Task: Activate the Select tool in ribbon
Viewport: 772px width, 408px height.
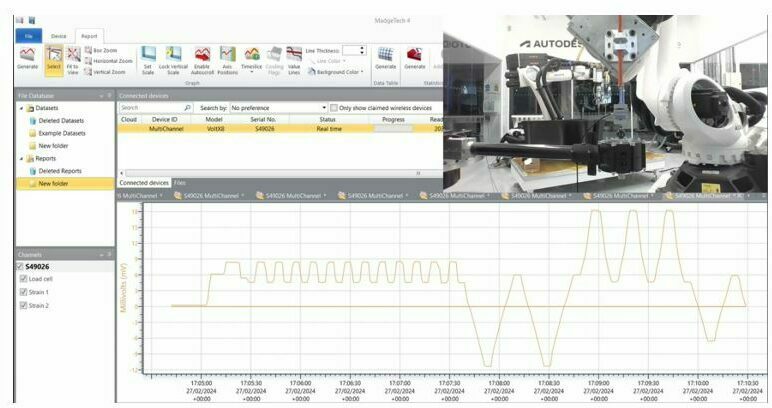Action: 54,58
